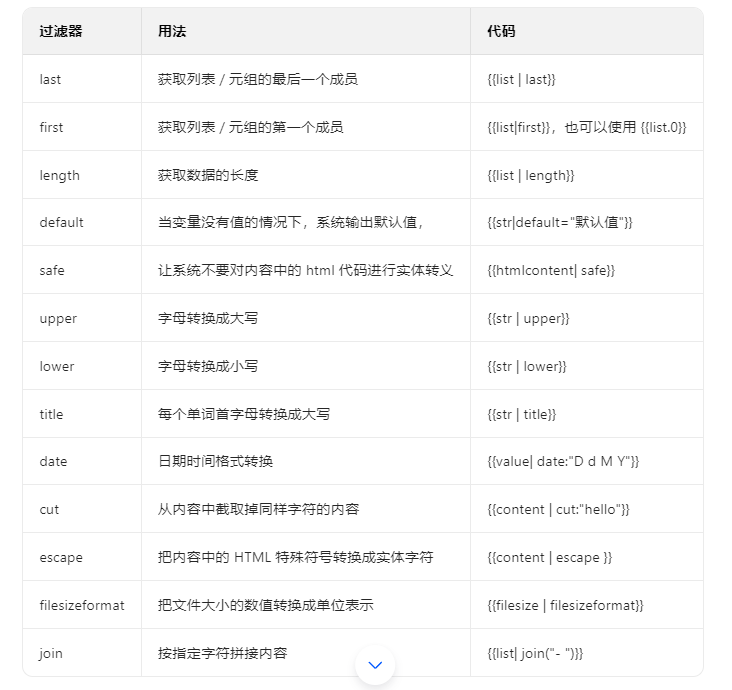The image size is (732, 690).
Task: Click the 代码 column header
Action: (501, 31)
